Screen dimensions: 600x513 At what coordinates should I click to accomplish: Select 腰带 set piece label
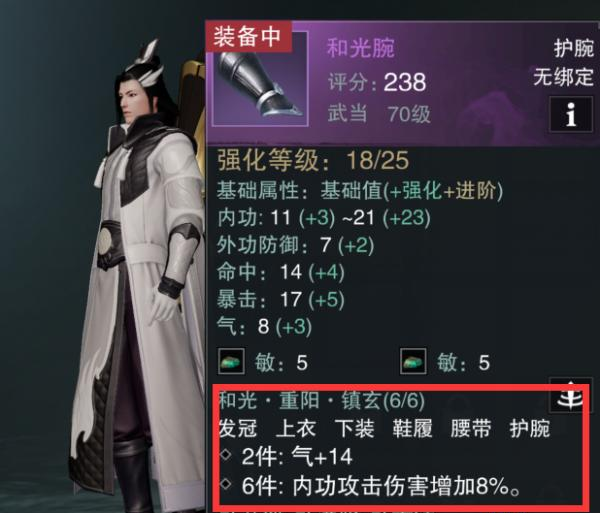pos(471,428)
